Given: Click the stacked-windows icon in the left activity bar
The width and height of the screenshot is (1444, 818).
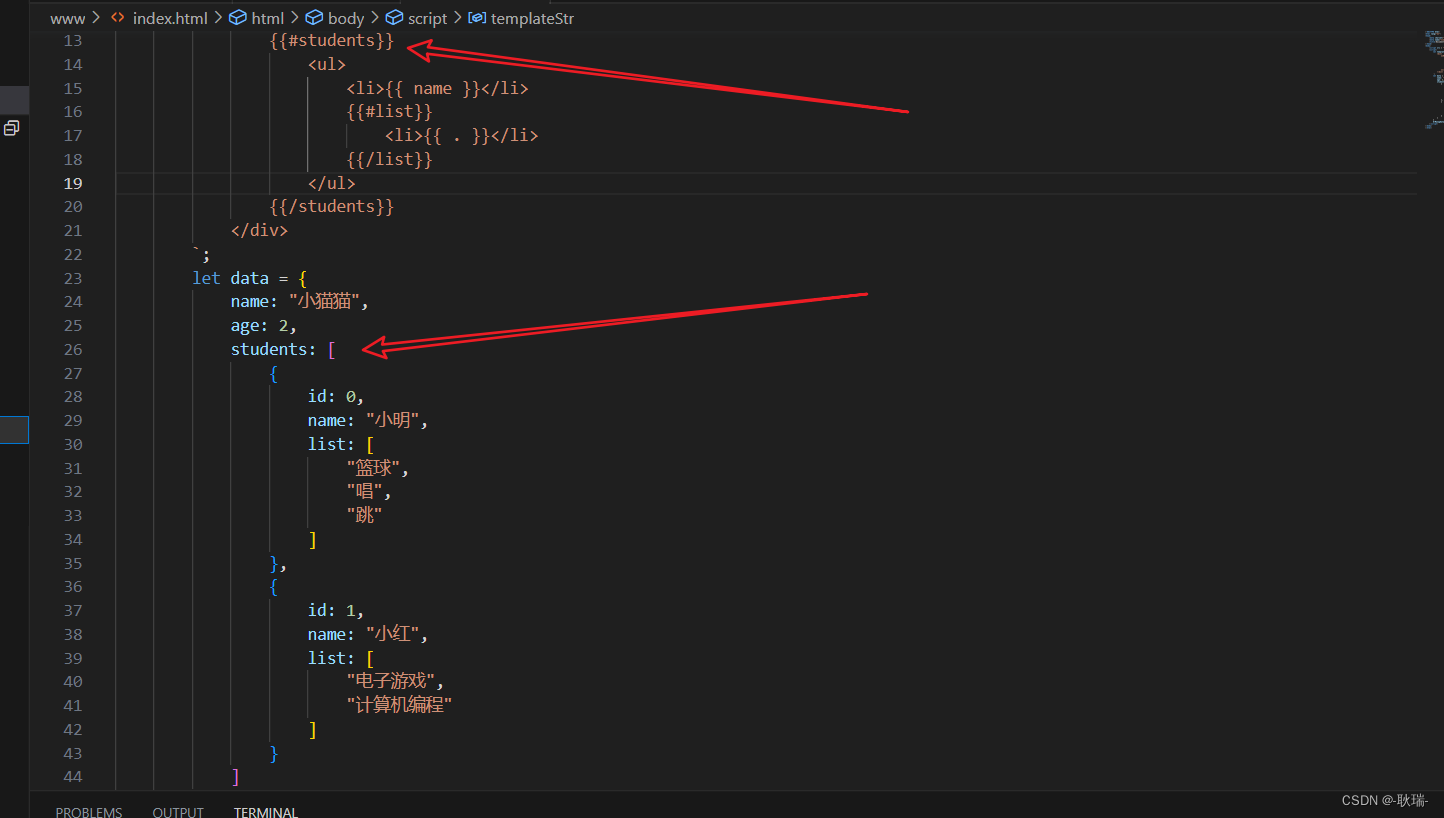Looking at the screenshot, I should point(11,128).
